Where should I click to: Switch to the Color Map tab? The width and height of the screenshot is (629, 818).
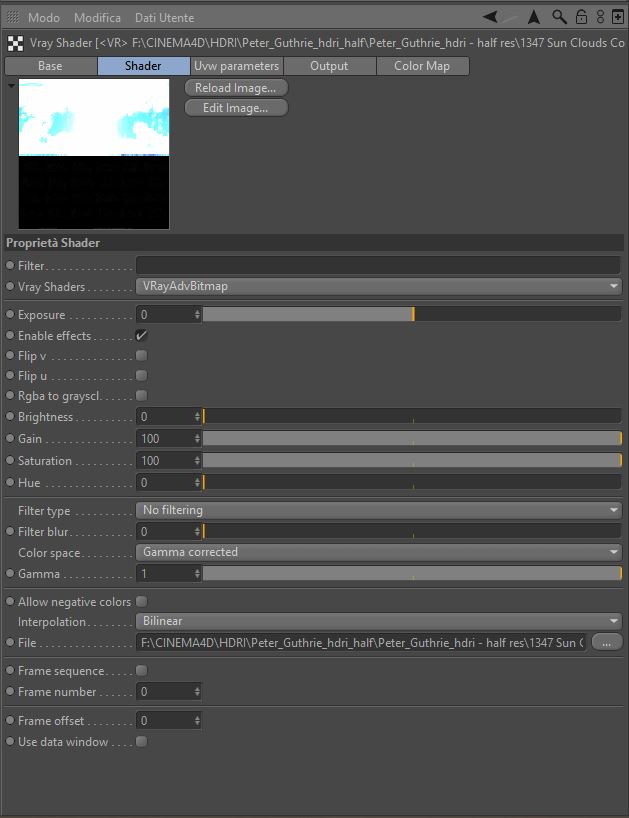[422, 66]
